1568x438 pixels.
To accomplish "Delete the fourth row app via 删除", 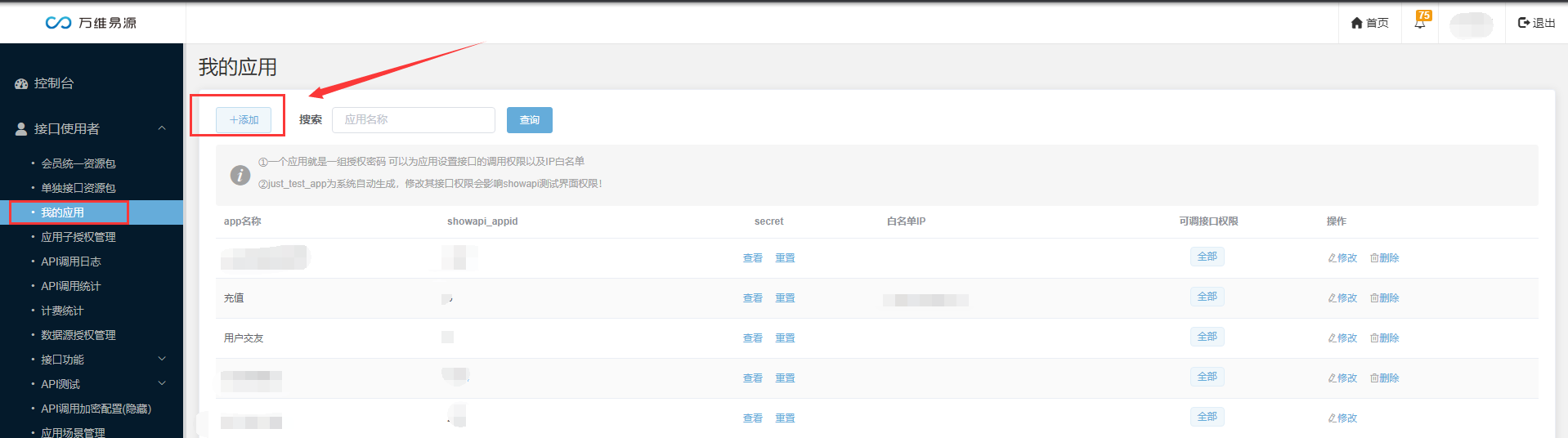I will pyautogui.click(x=1385, y=378).
